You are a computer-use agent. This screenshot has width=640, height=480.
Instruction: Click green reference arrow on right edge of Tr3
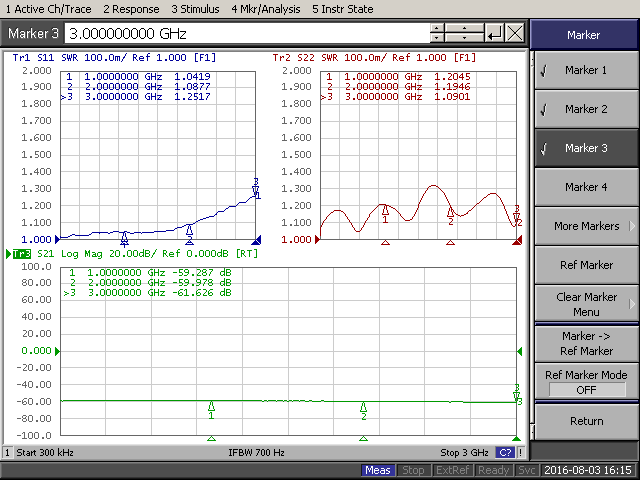(x=520, y=351)
